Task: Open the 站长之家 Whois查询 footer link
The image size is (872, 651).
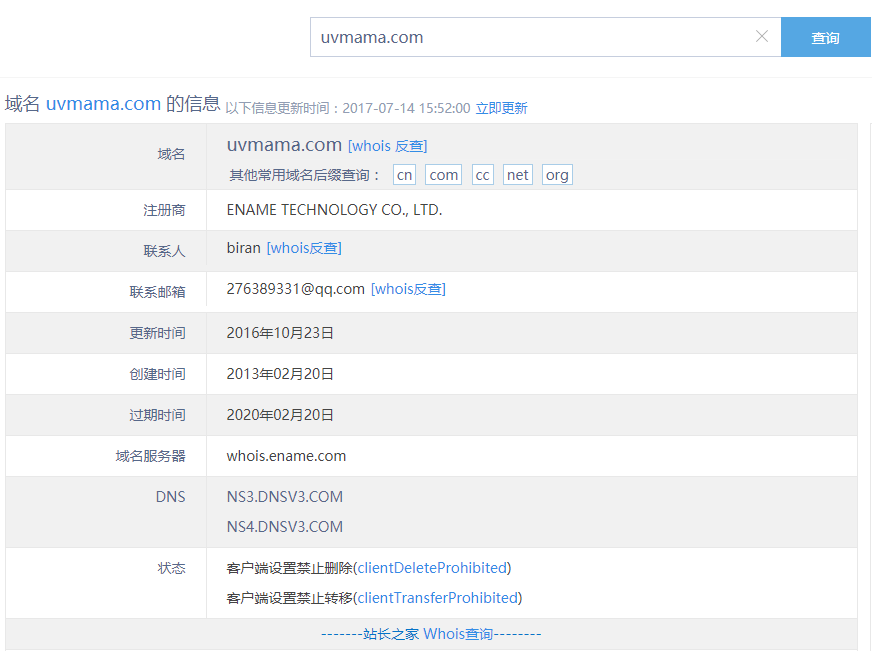Action: click(x=431, y=634)
